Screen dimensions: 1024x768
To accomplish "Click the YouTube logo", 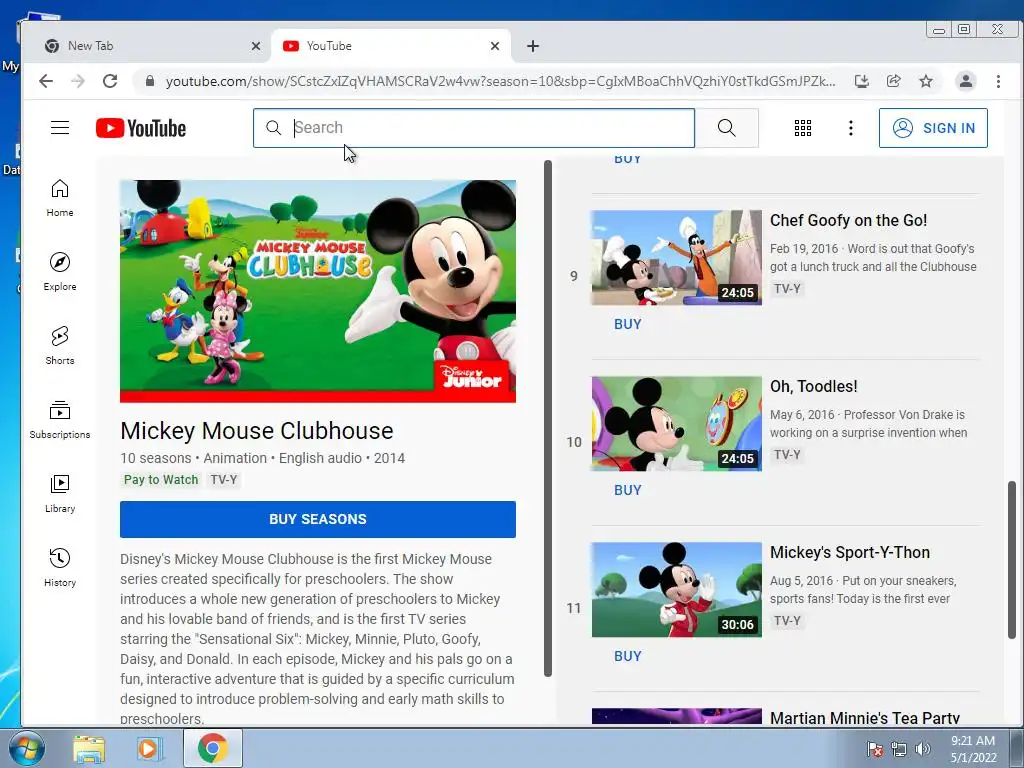I will click(x=141, y=128).
